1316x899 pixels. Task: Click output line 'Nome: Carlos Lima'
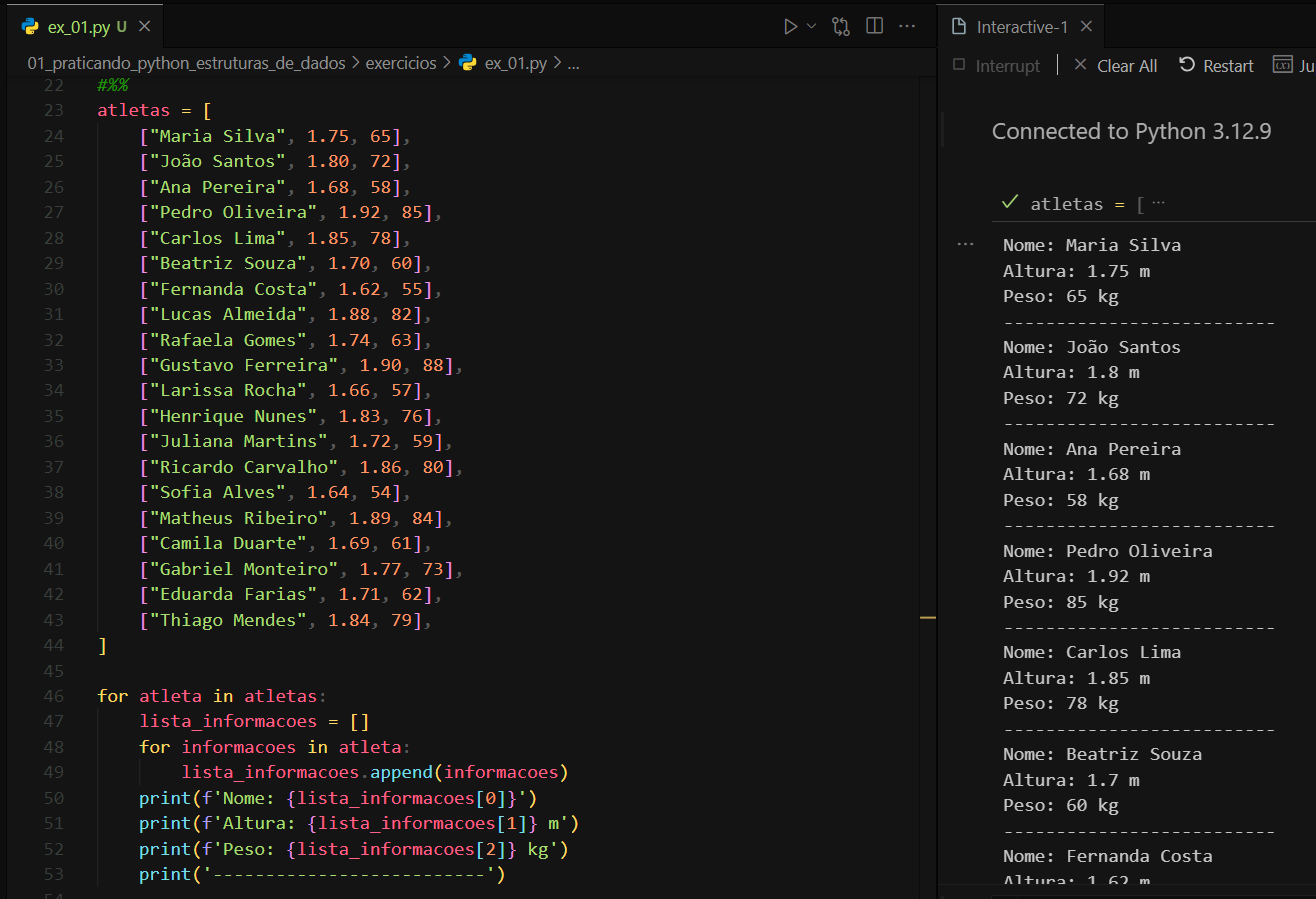tap(1092, 652)
